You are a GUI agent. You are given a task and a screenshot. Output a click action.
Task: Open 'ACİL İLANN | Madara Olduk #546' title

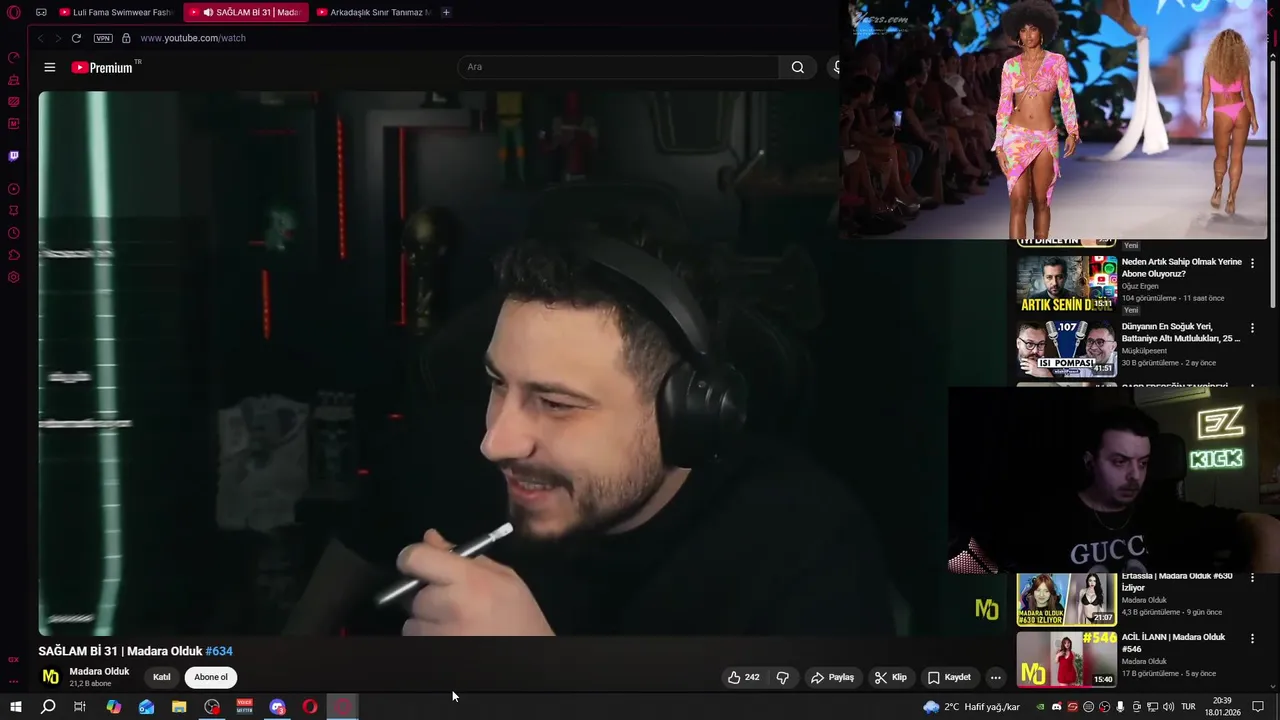[x=1173, y=642]
